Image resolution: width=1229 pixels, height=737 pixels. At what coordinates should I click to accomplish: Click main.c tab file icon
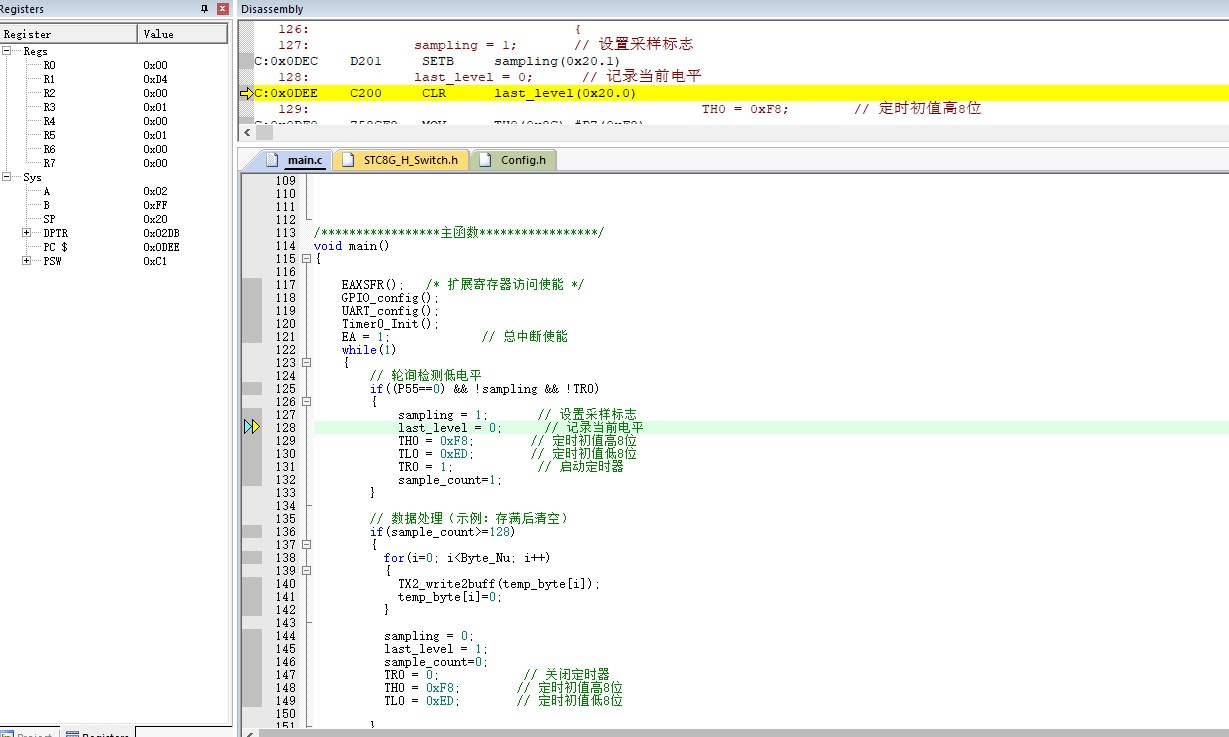273,160
